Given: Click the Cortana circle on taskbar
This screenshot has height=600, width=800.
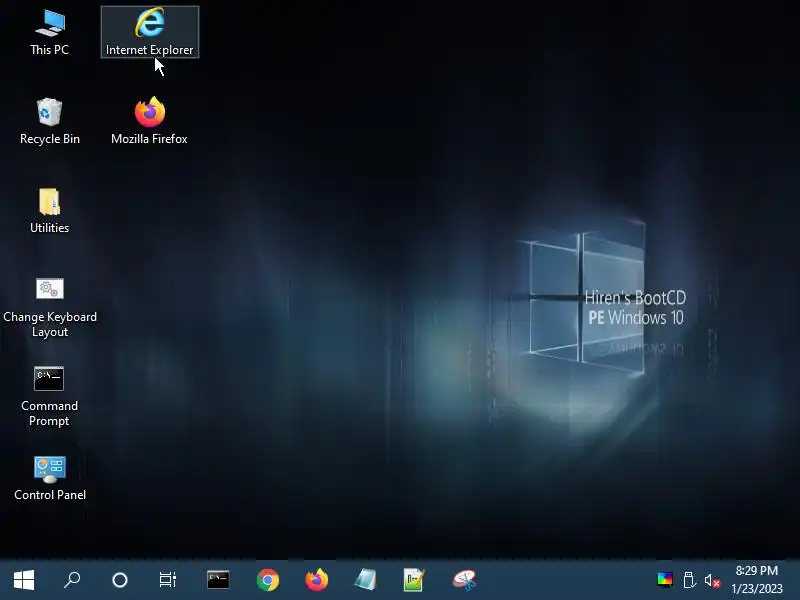Looking at the screenshot, I should (x=120, y=580).
